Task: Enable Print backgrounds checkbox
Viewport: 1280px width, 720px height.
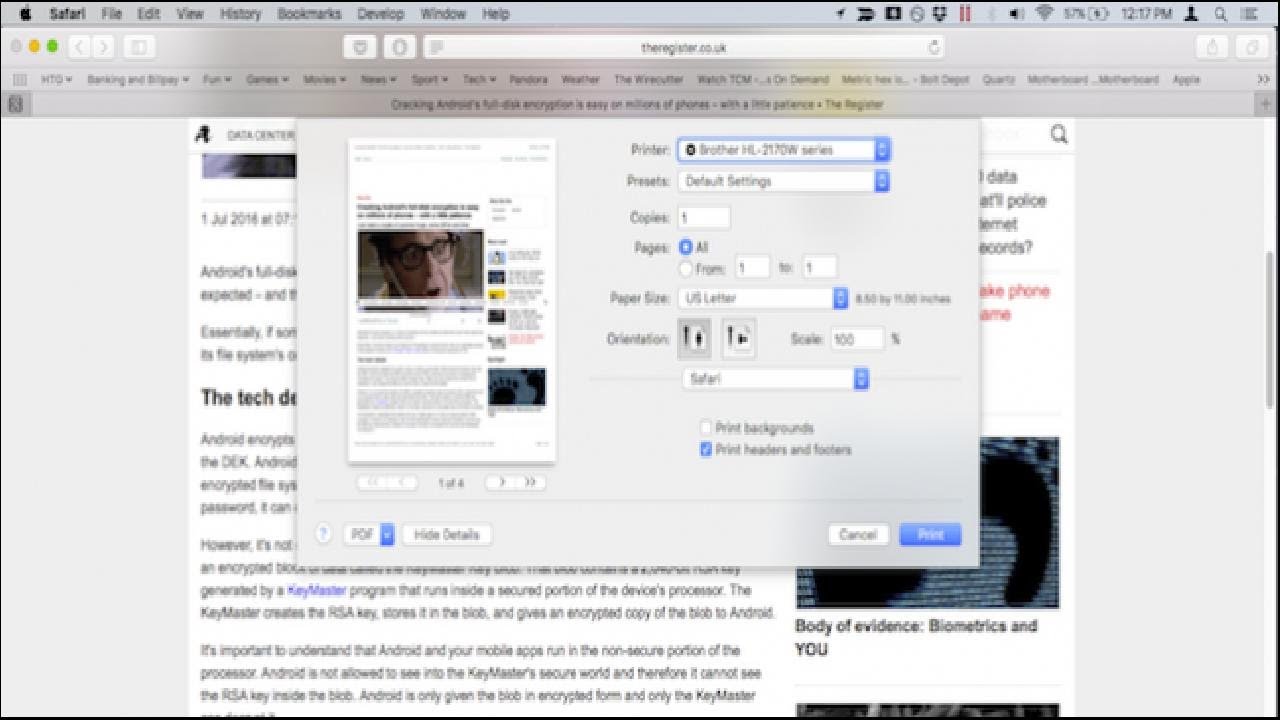Action: pyautogui.click(x=706, y=428)
